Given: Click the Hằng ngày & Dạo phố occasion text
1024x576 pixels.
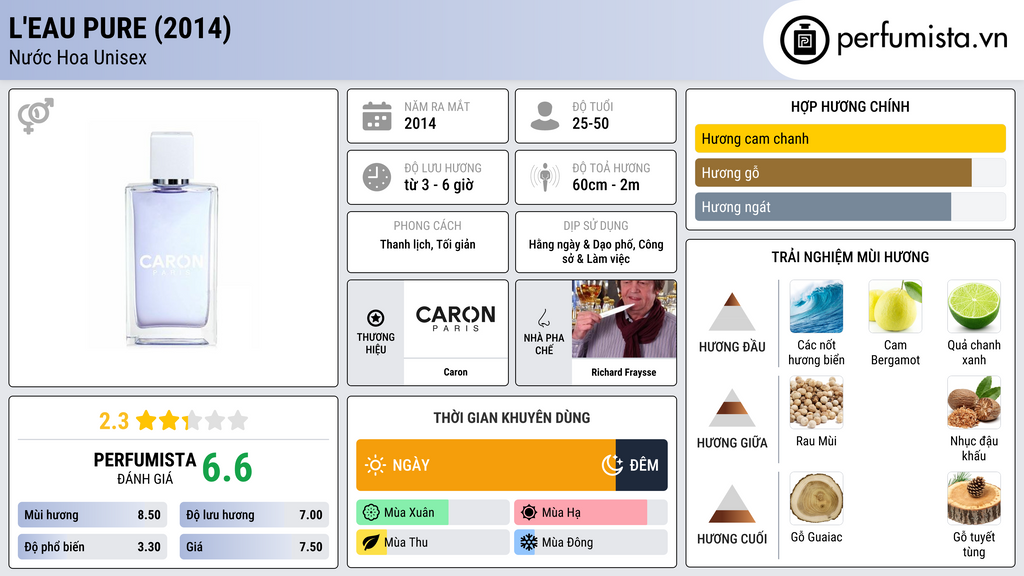Looking at the screenshot, I should [x=596, y=251].
